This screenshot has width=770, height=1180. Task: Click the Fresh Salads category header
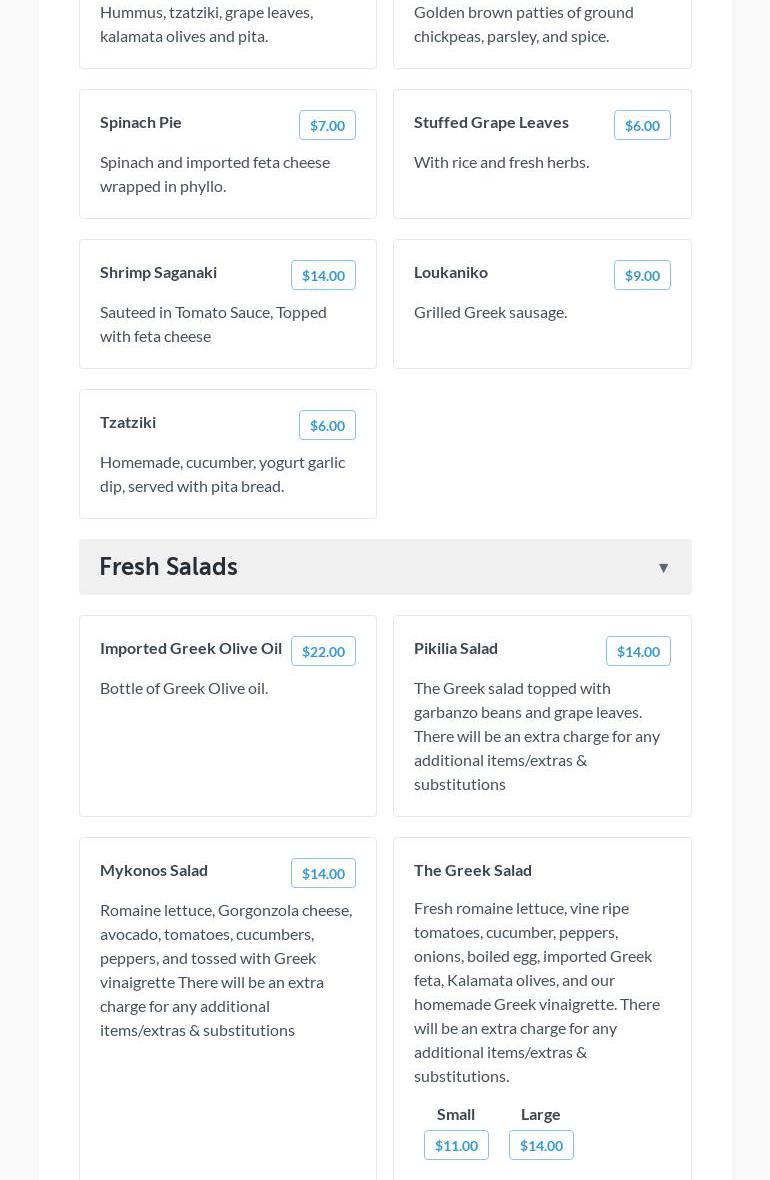pyautogui.click(x=168, y=567)
